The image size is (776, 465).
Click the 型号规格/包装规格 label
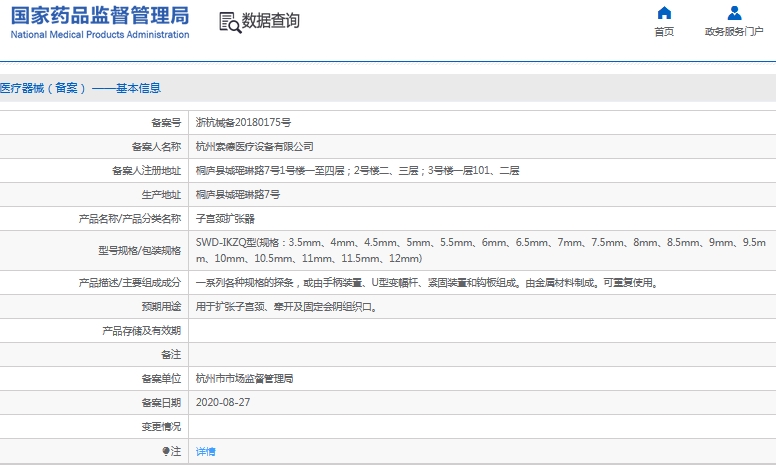click(140, 251)
